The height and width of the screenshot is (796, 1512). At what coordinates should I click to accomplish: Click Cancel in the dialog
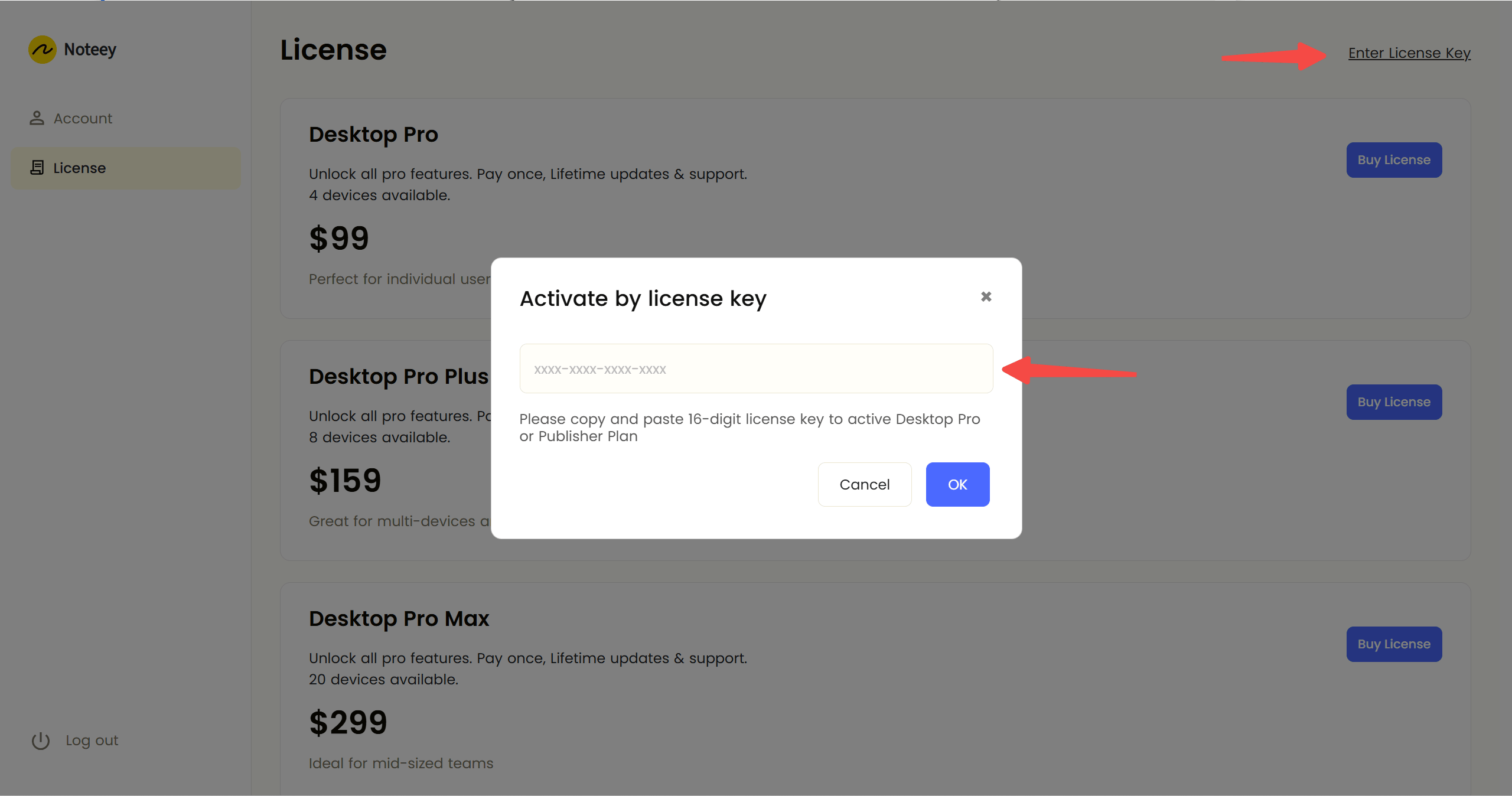[865, 484]
